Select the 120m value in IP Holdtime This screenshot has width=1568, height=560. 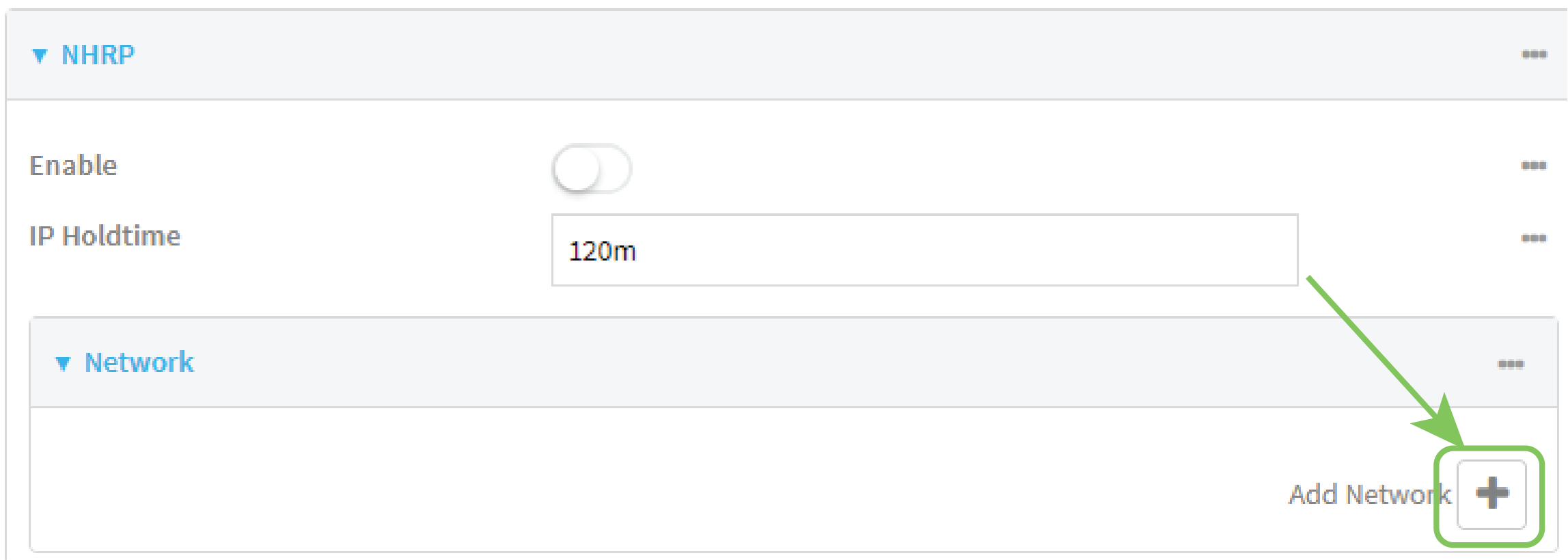coord(603,251)
